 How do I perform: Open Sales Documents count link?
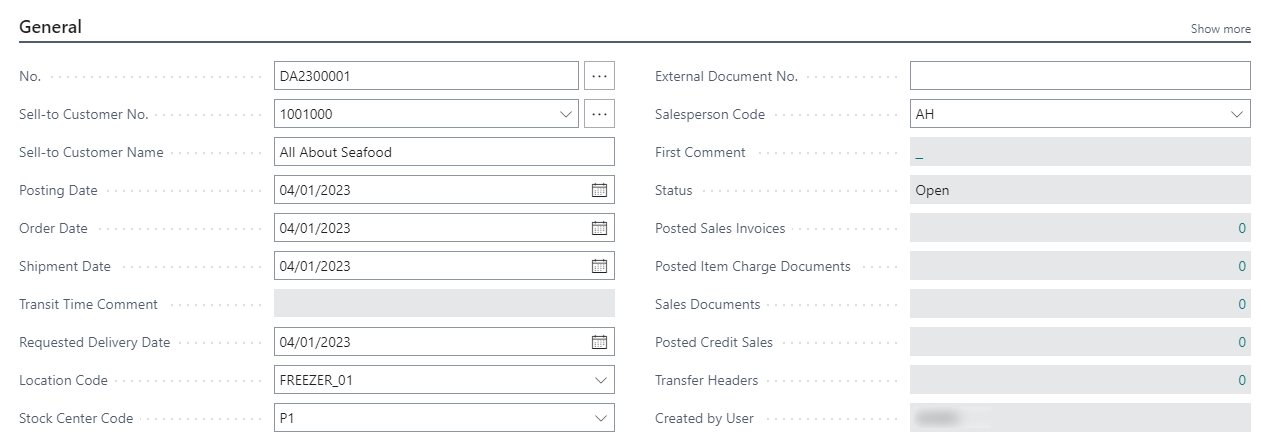[1242, 304]
